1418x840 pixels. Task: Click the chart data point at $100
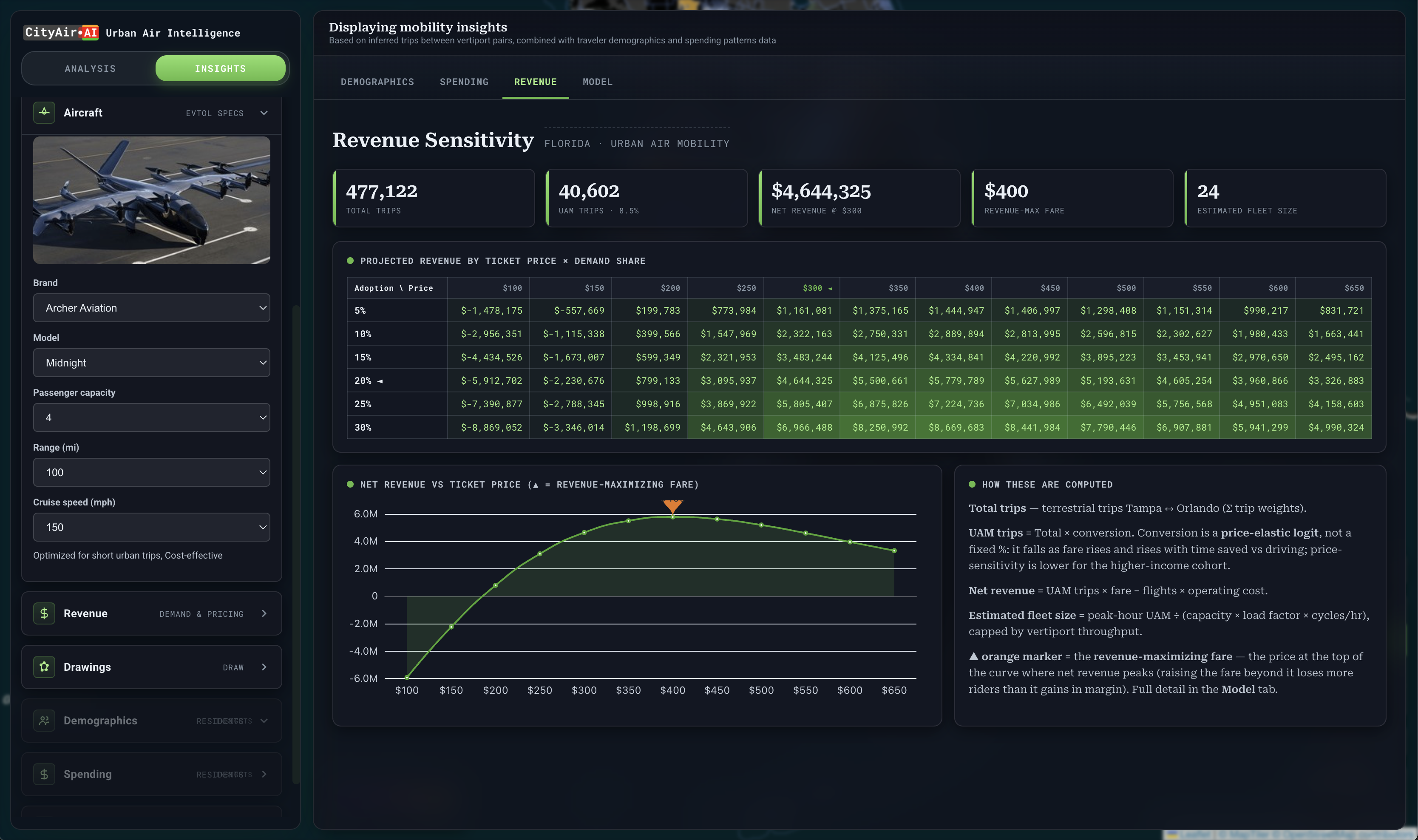407,677
